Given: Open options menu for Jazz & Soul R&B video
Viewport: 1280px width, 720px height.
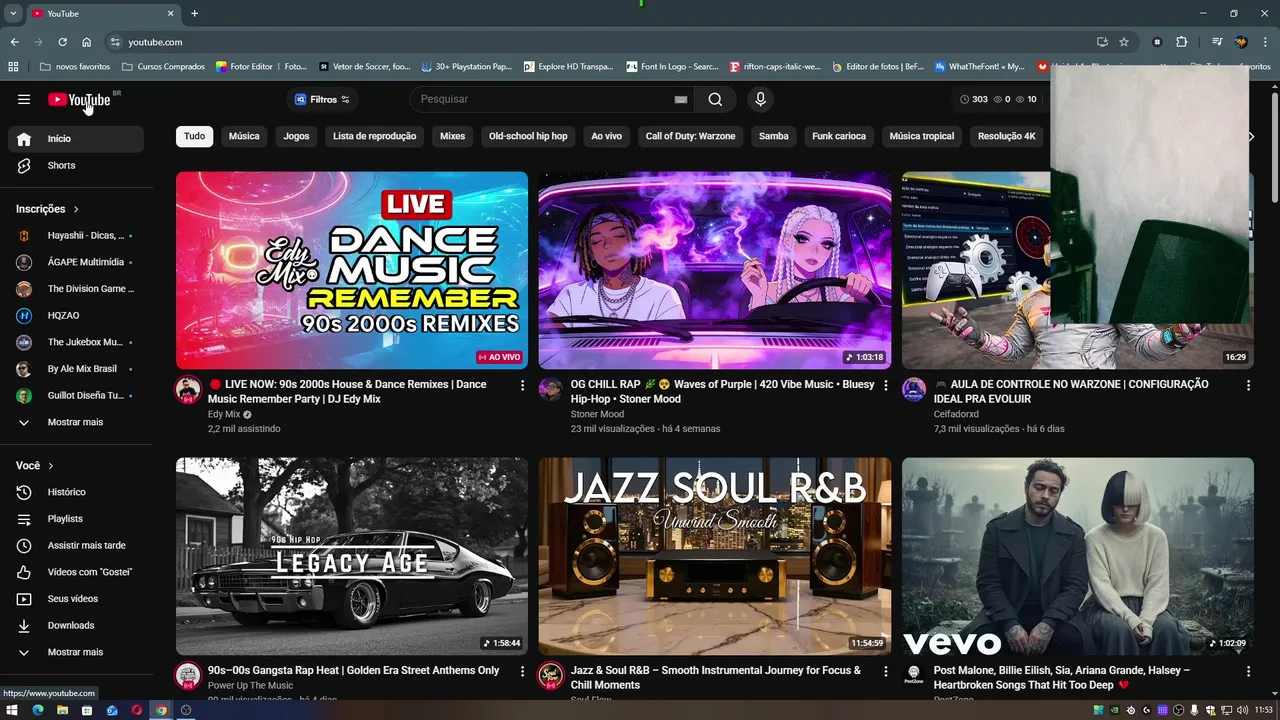Looking at the screenshot, I should (885, 671).
